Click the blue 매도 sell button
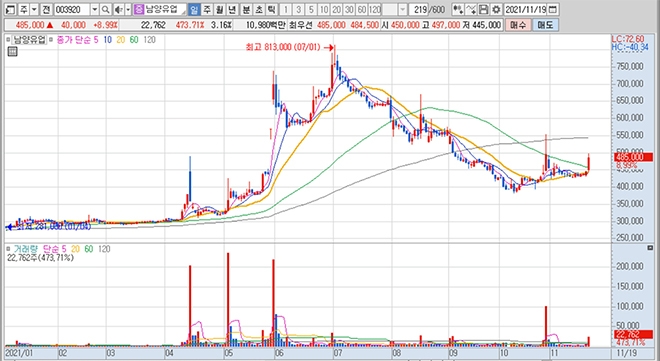The image size is (660, 361). [545, 25]
